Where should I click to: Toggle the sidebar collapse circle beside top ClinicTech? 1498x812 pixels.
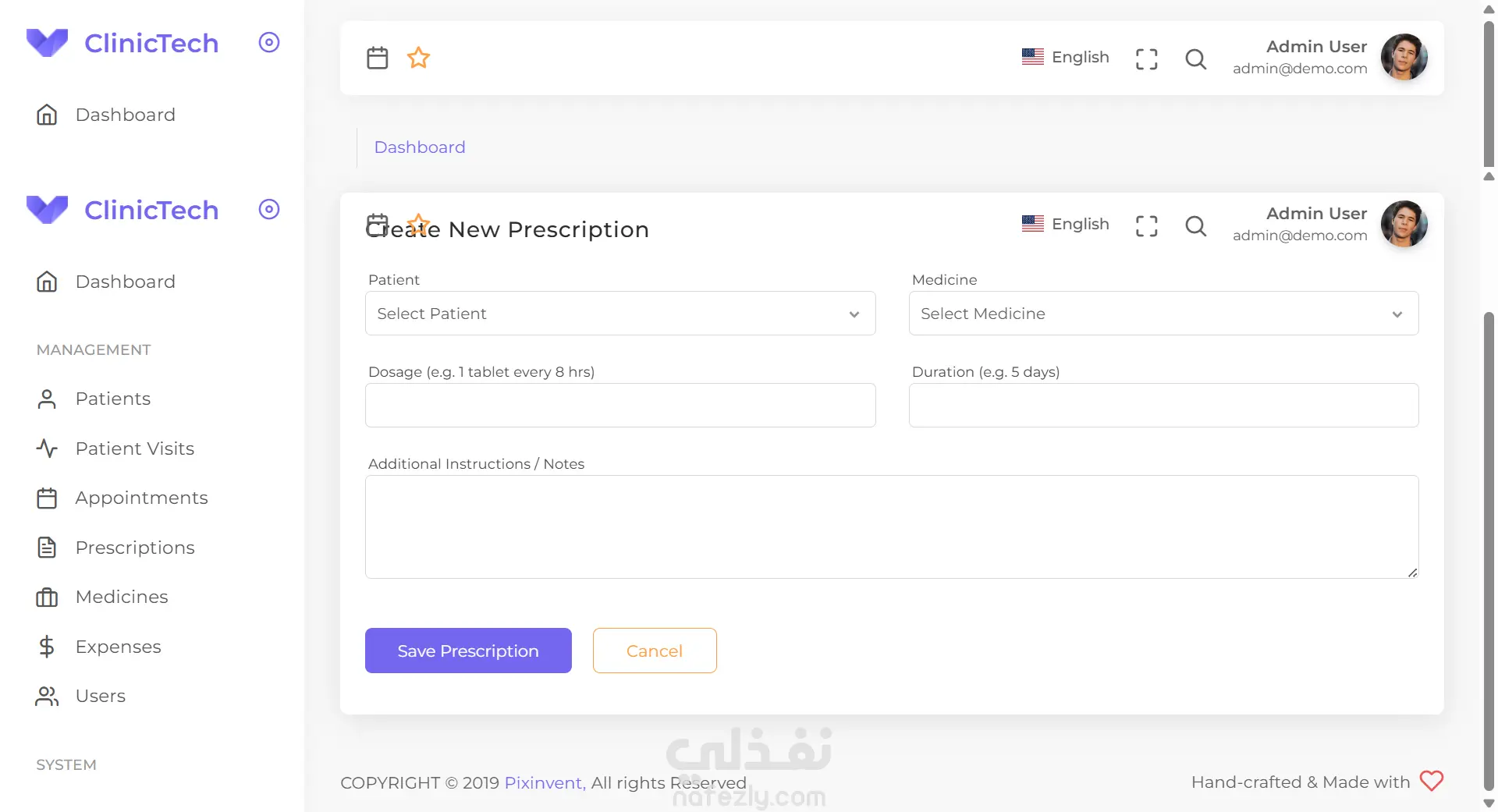[x=269, y=42]
